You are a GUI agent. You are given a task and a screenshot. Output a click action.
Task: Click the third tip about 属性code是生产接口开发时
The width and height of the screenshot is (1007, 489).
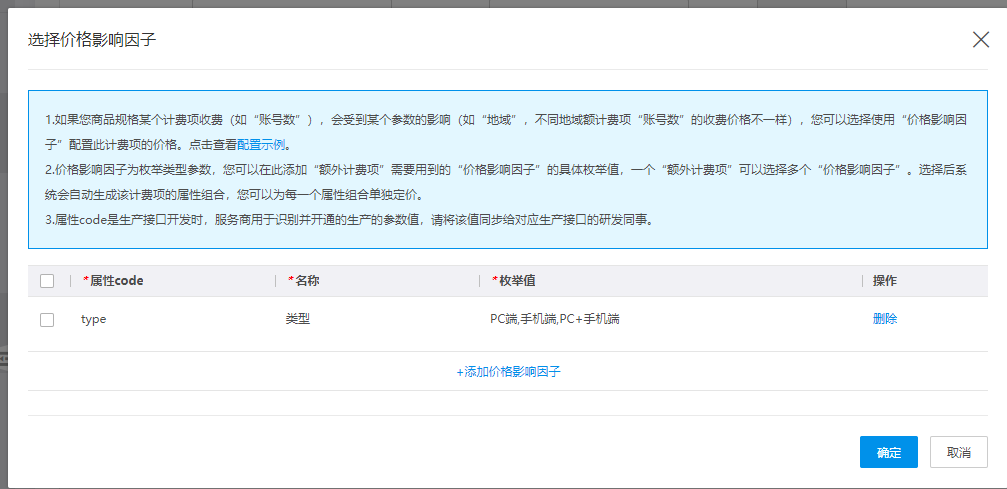coord(350,221)
